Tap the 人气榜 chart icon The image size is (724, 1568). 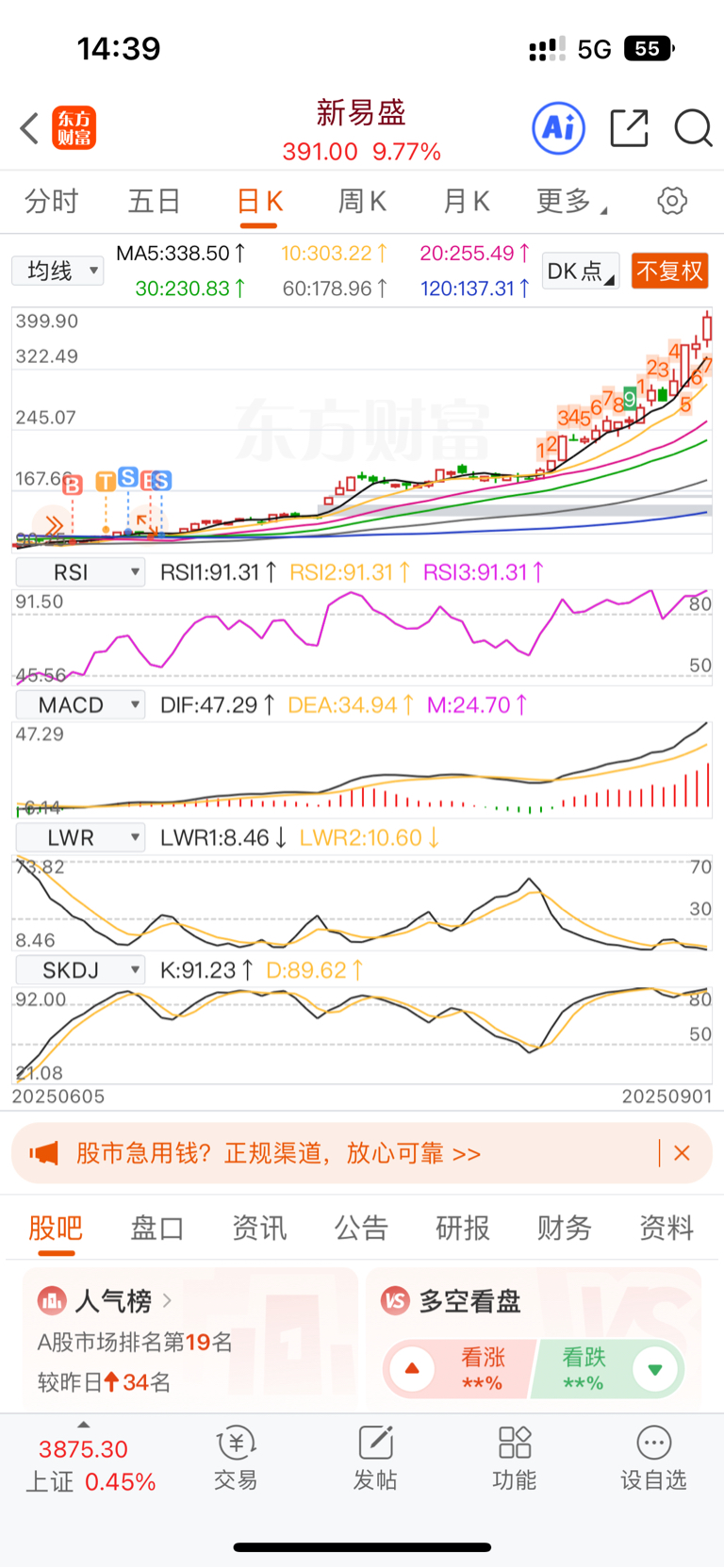click(51, 1301)
